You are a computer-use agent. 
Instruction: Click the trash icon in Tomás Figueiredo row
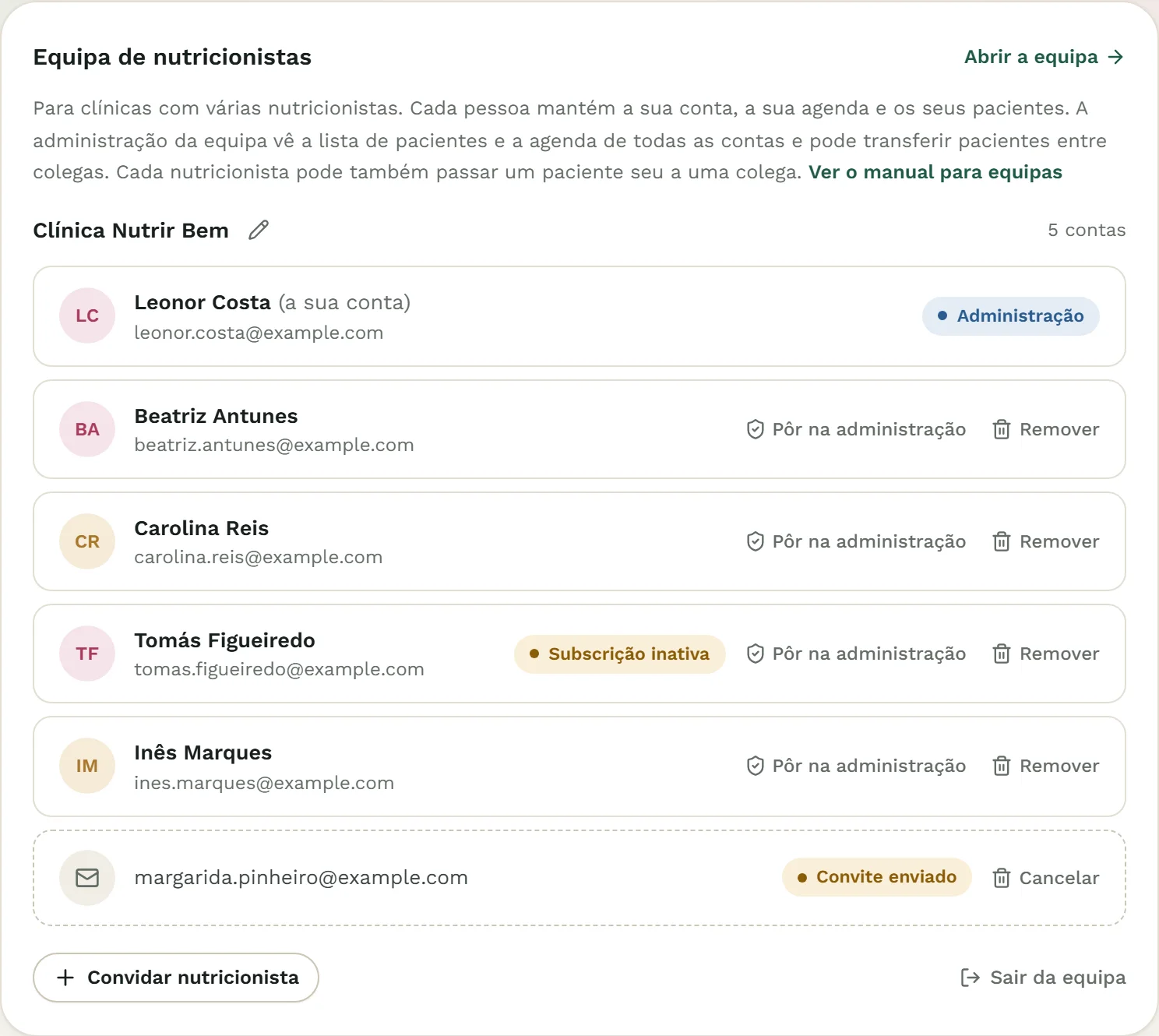point(1002,654)
